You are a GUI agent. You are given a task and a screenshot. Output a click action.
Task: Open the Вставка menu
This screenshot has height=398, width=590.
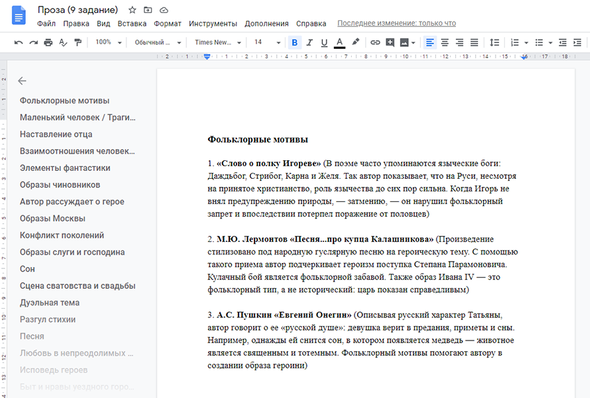(x=132, y=23)
